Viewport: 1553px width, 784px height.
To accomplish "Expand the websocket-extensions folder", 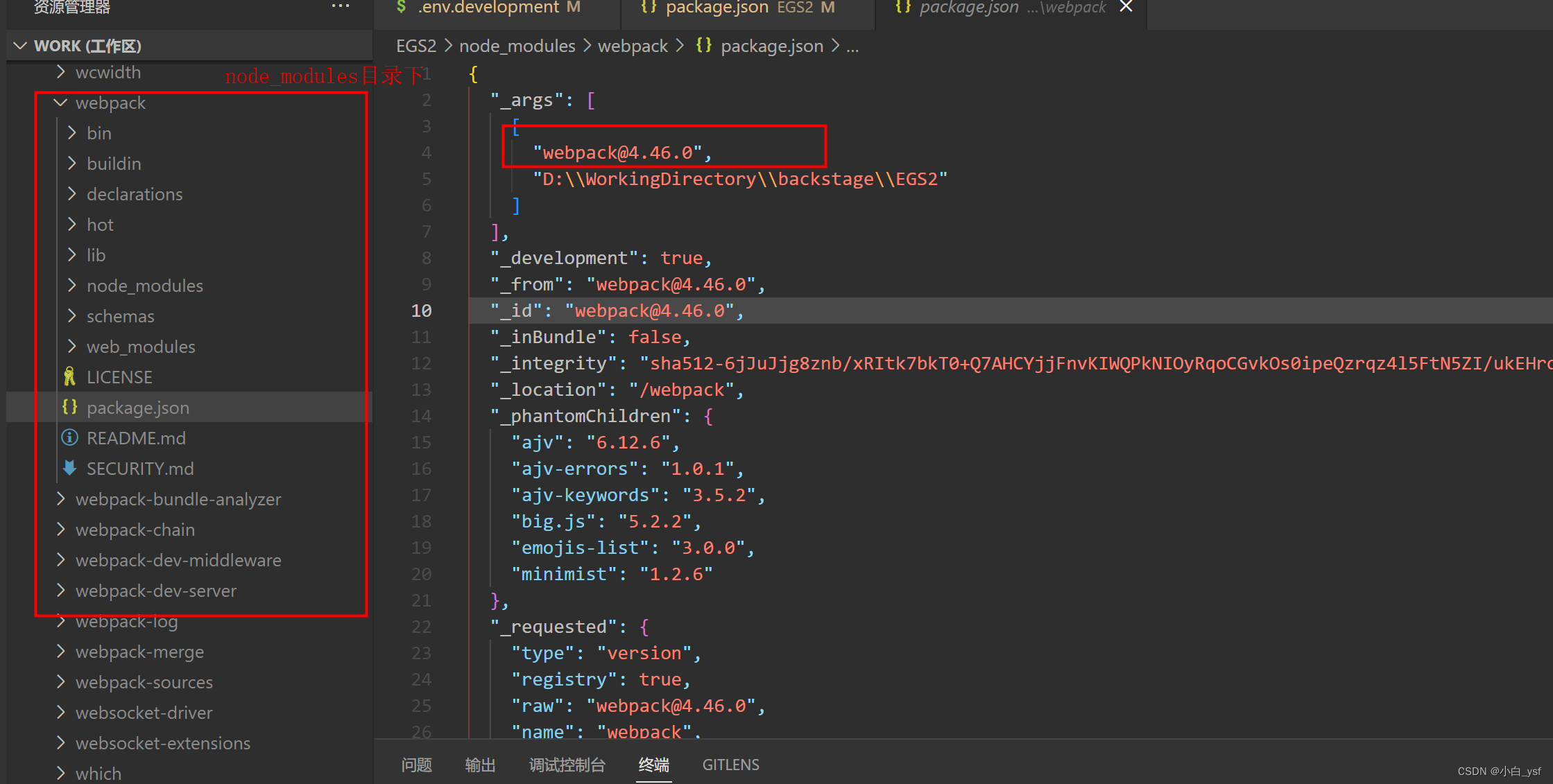I will point(61,742).
